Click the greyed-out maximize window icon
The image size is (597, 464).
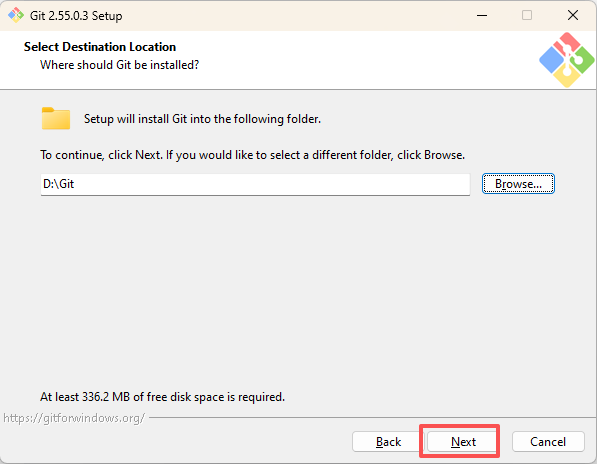[x=527, y=15]
